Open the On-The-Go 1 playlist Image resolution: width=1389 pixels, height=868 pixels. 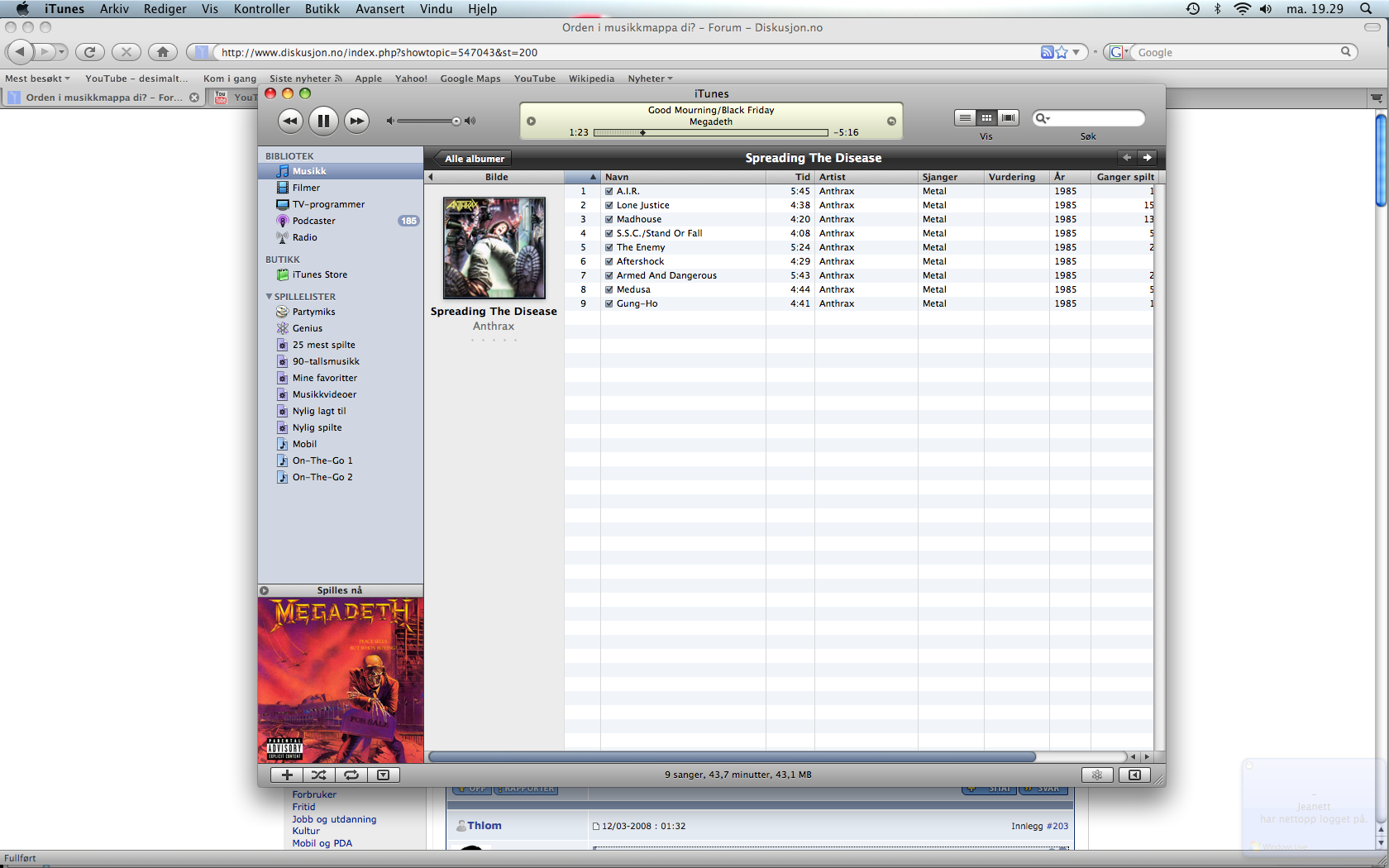click(x=341, y=460)
